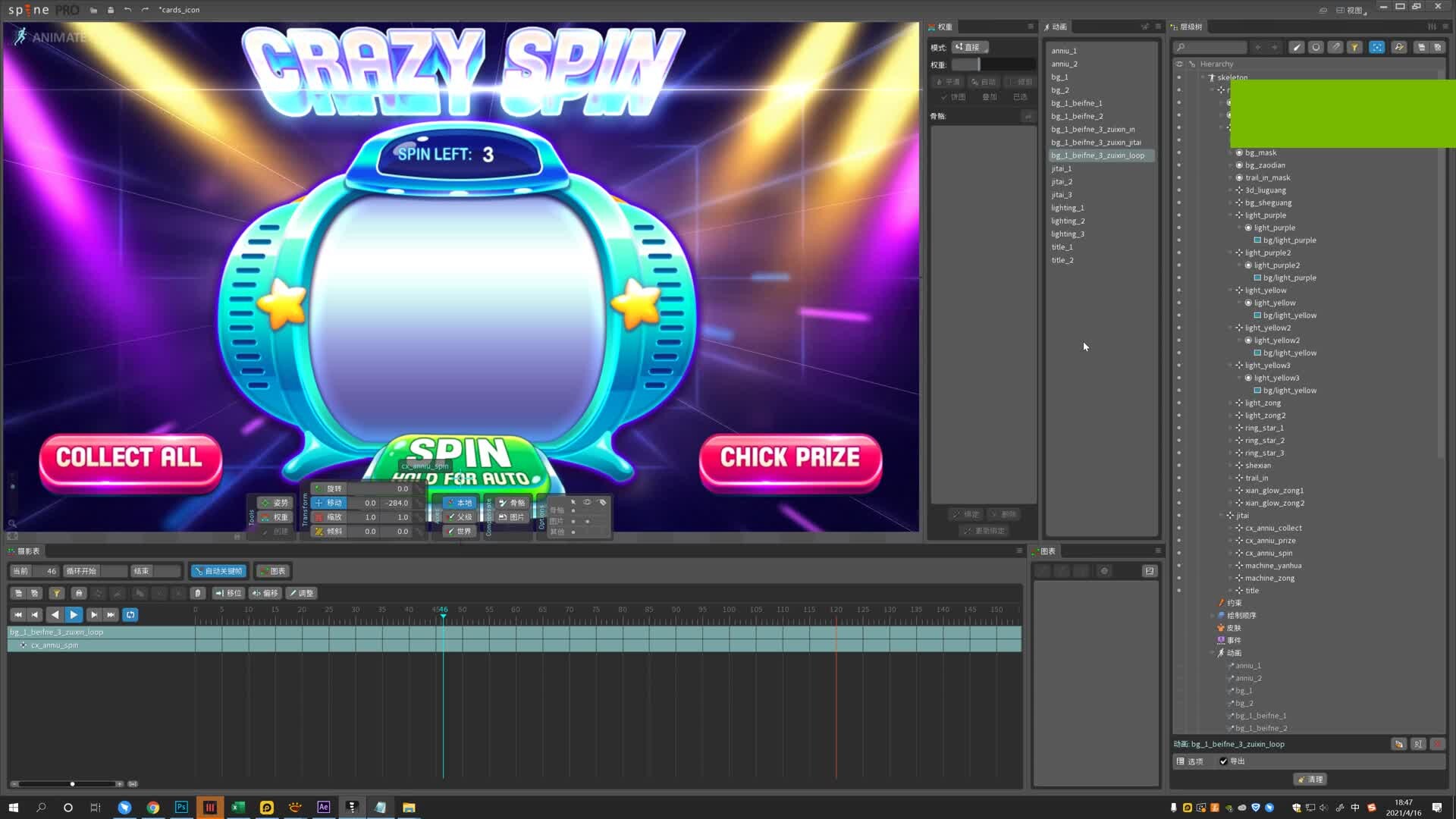Click the yellow filter icon in dopesheet toolbar
This screenshot has width=1456, height=819.
point(56,594)
